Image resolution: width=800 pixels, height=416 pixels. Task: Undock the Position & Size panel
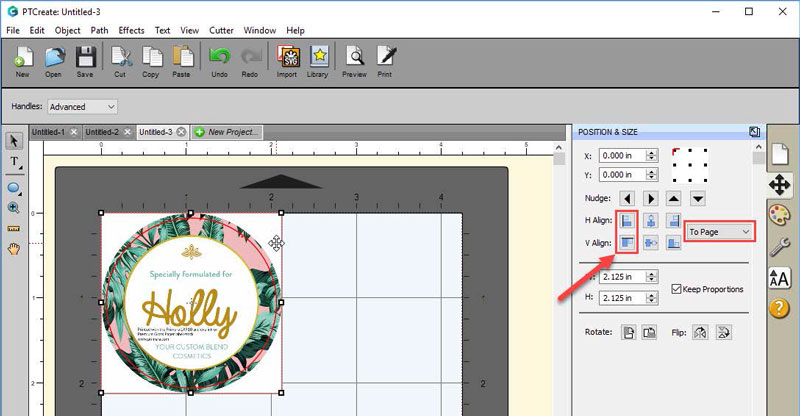click(754, 132)
